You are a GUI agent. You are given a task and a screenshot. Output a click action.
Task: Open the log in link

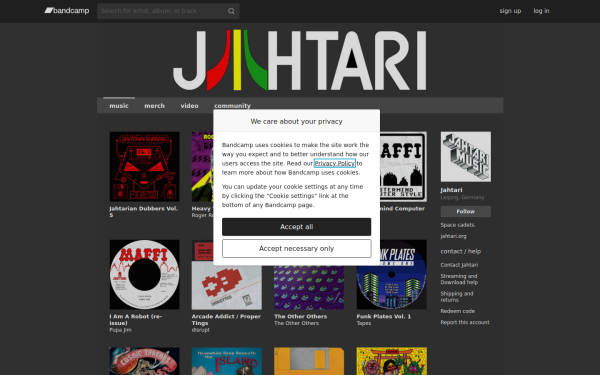[541, 11]
